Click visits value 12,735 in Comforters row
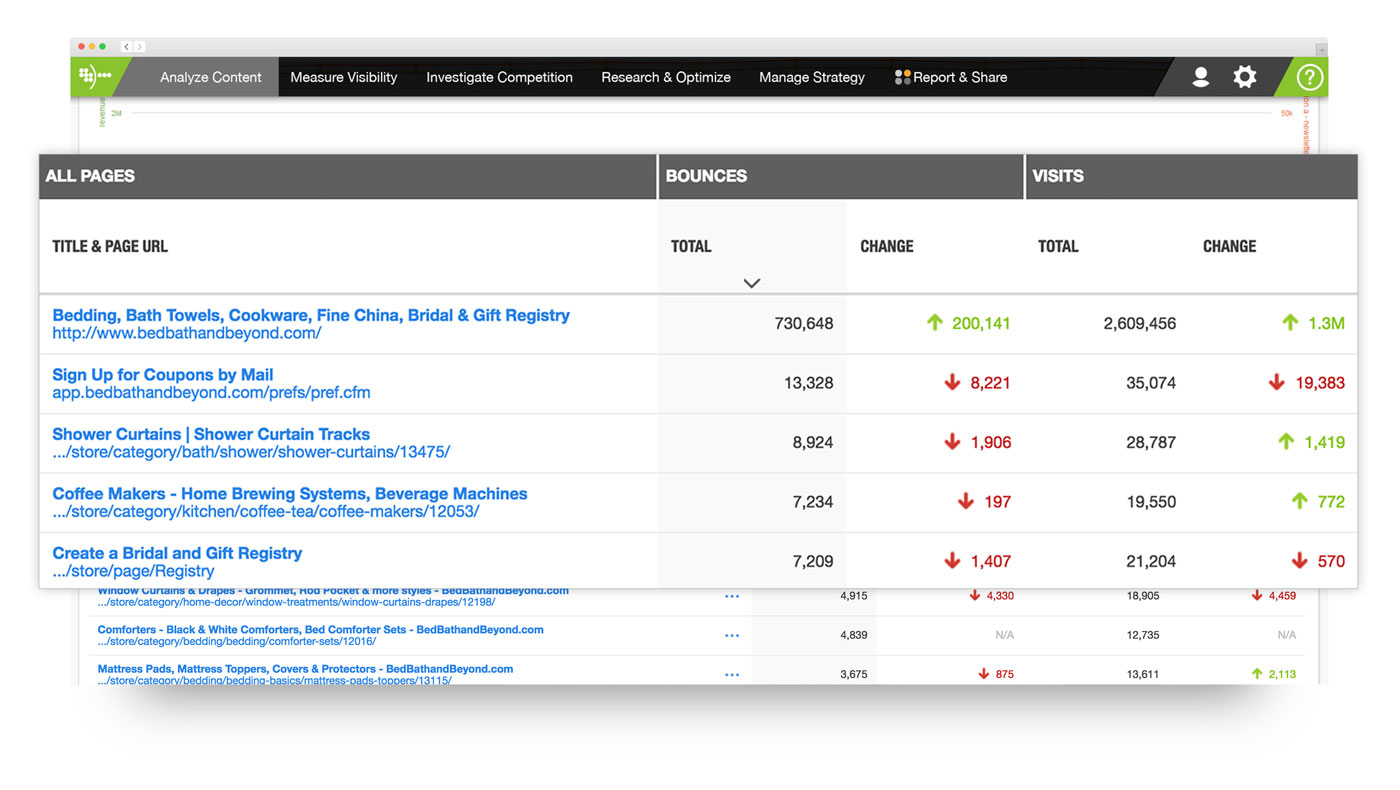The width and height of the screenshot is (1400, 790). click(1143, 635)
